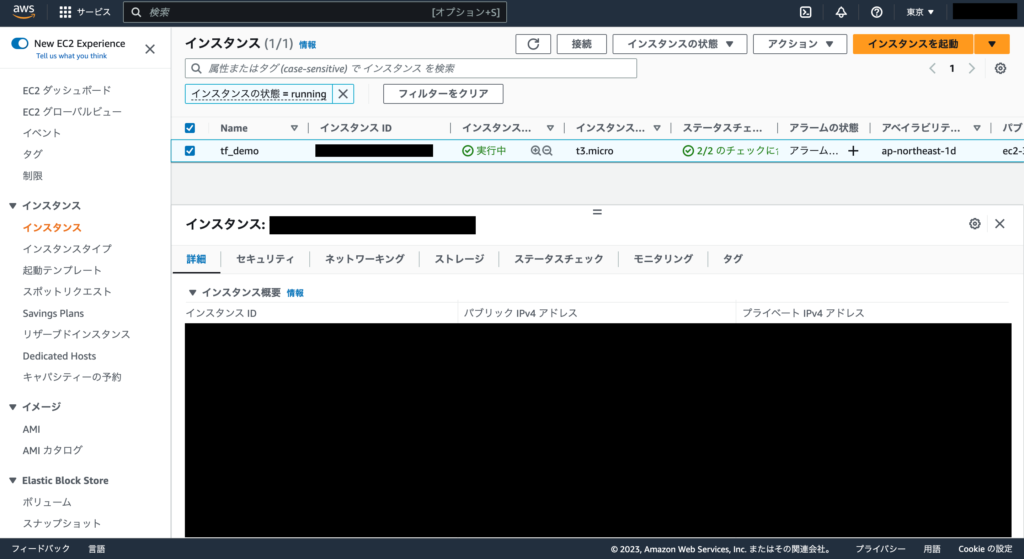Open the 情報 link beside インスタンス heading

[308, 45]
